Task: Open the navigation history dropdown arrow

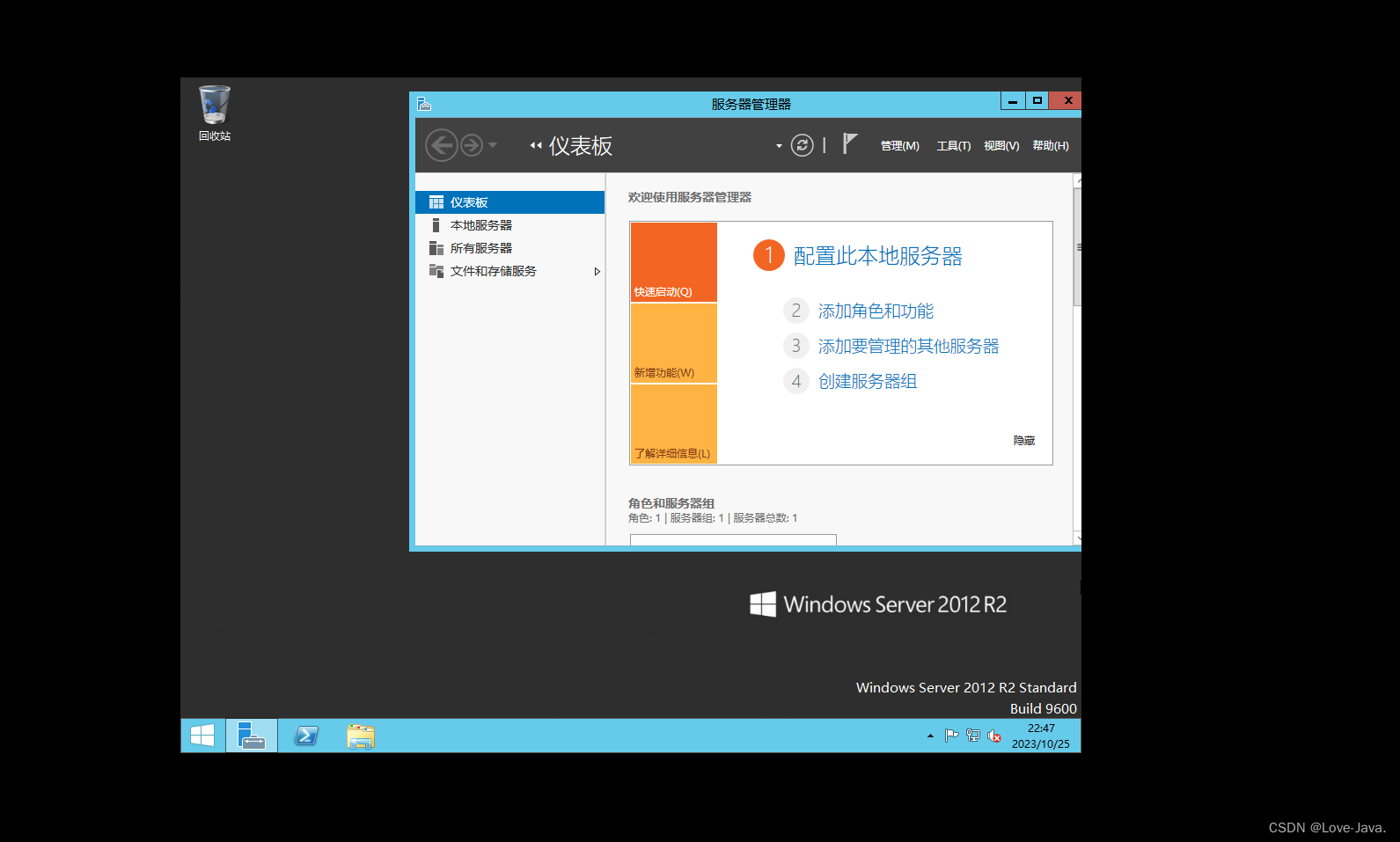Action: 493,145
